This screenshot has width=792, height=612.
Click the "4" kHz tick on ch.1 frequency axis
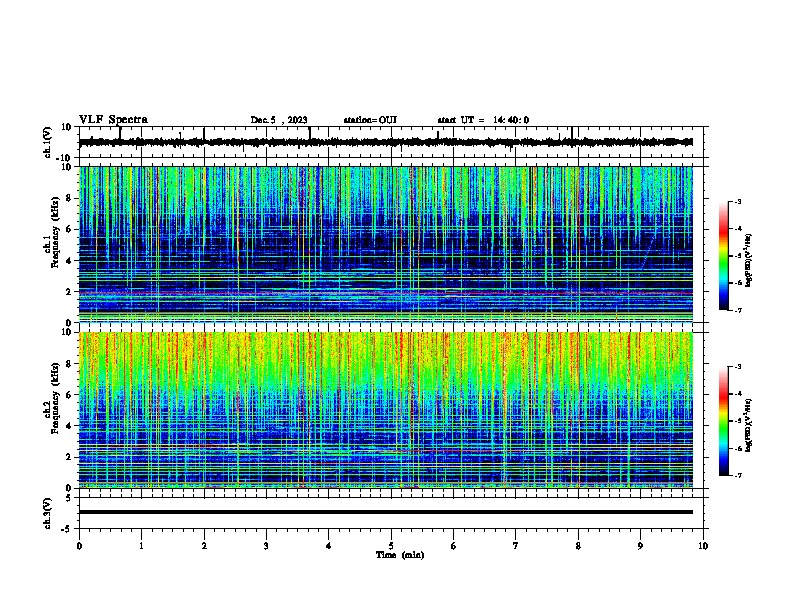pos(69,261)
